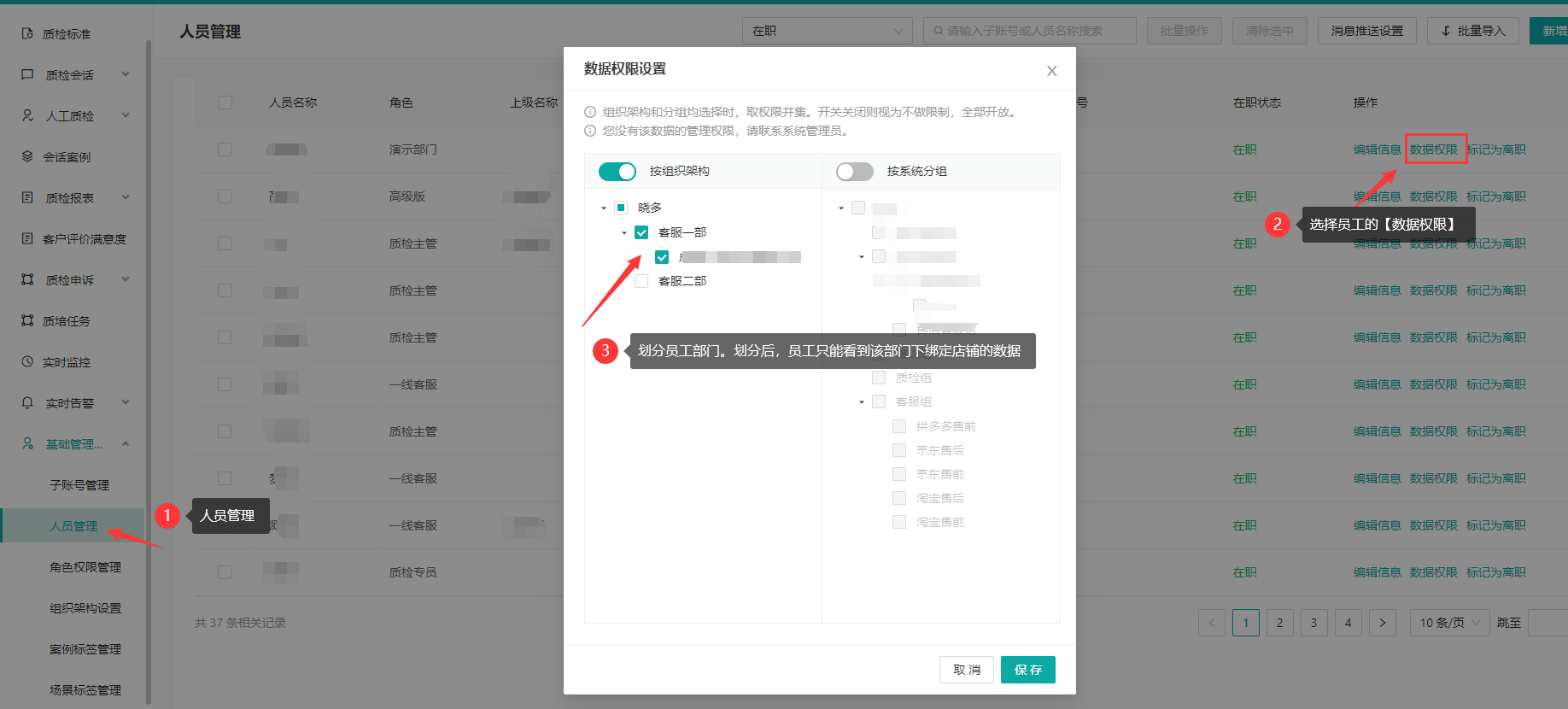The image size is (1568, 709).
Task: Click the 客户评价满意度 icon
Action: (27, 238)
